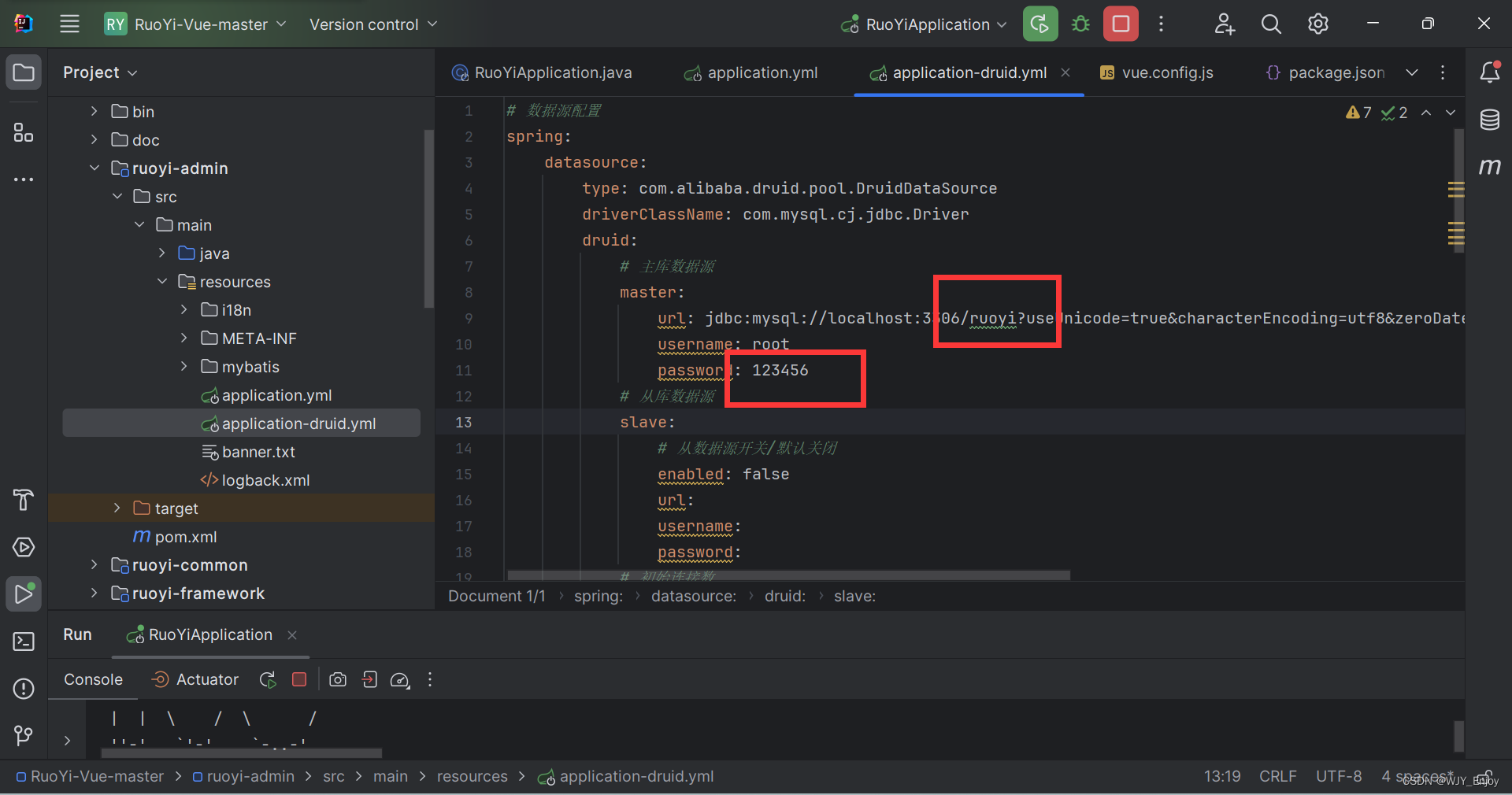
Task: Click the profiler gauge icon in the console toolbar
Action: click(400, 680)
